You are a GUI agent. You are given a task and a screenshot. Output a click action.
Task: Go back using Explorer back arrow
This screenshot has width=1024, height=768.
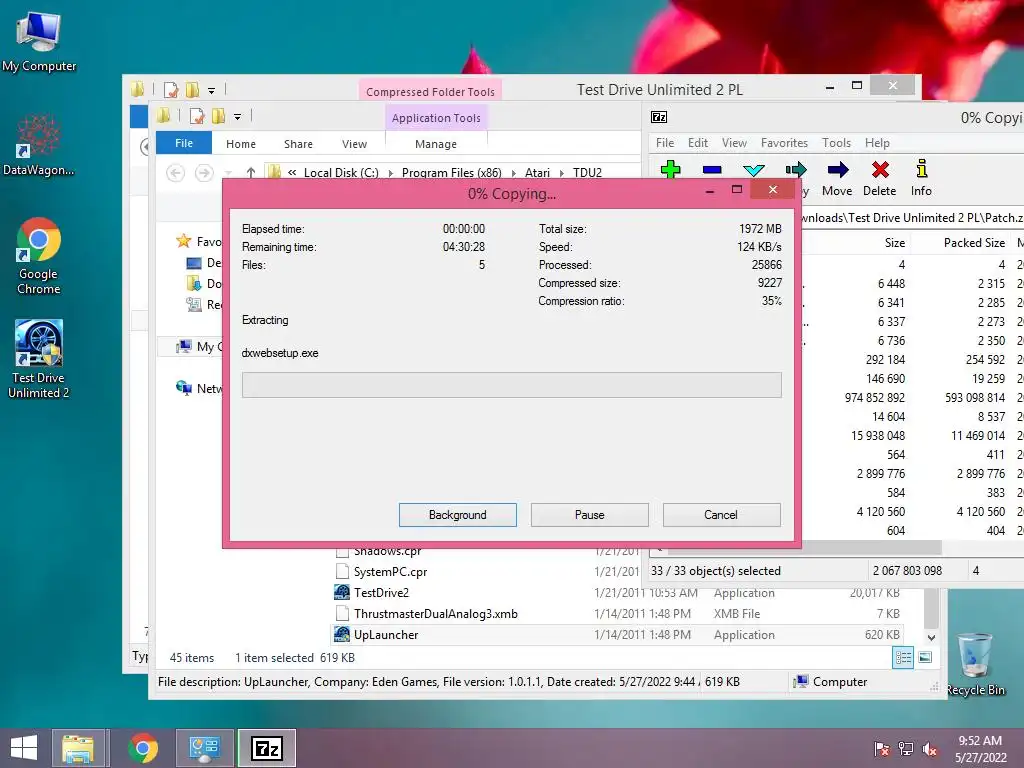(175, 172)
